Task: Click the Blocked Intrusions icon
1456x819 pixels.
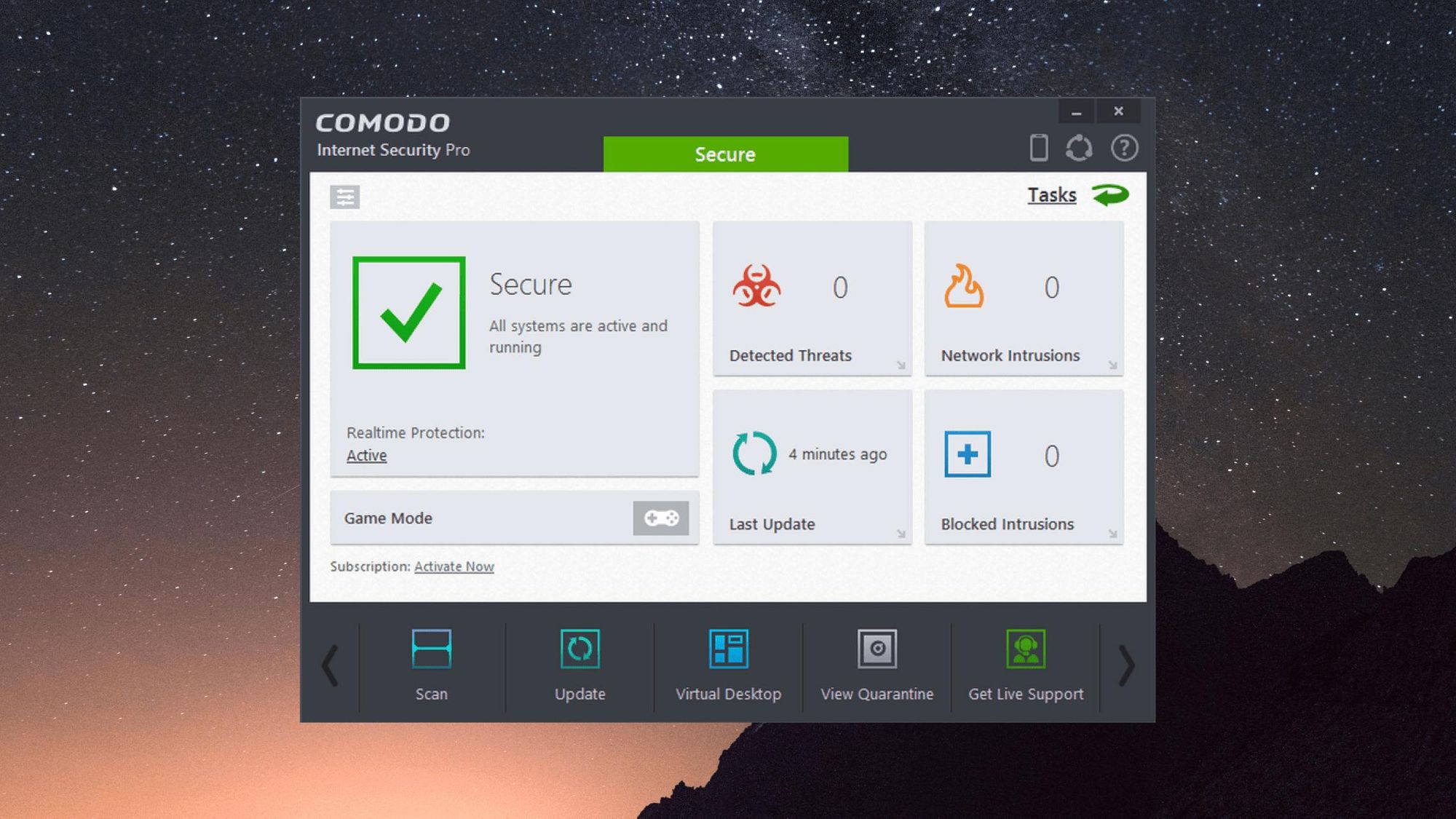Action: [965, 455]
